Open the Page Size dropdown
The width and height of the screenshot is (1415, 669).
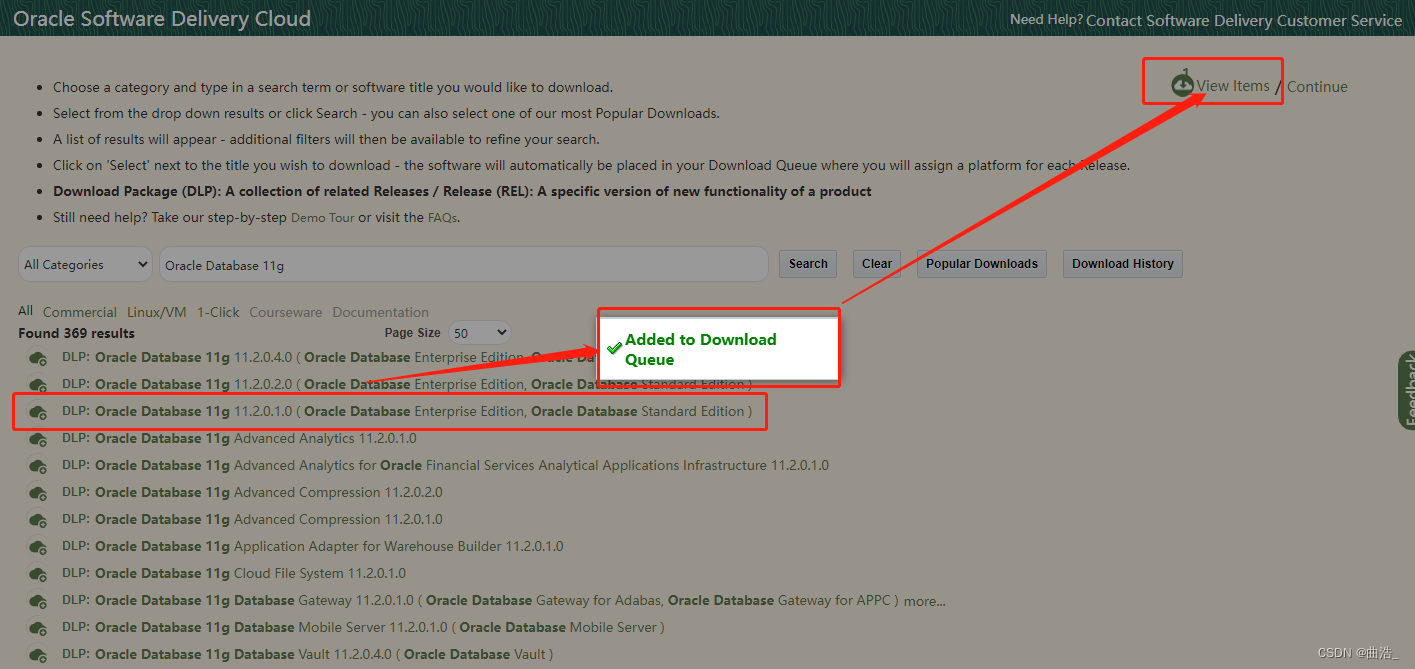[480, 333]
